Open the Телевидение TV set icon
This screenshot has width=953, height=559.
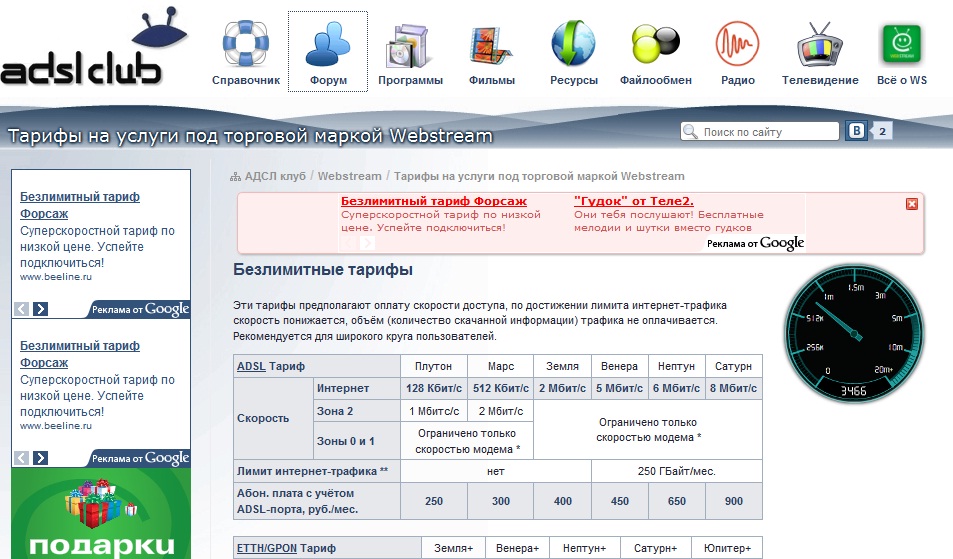[820, 44]
